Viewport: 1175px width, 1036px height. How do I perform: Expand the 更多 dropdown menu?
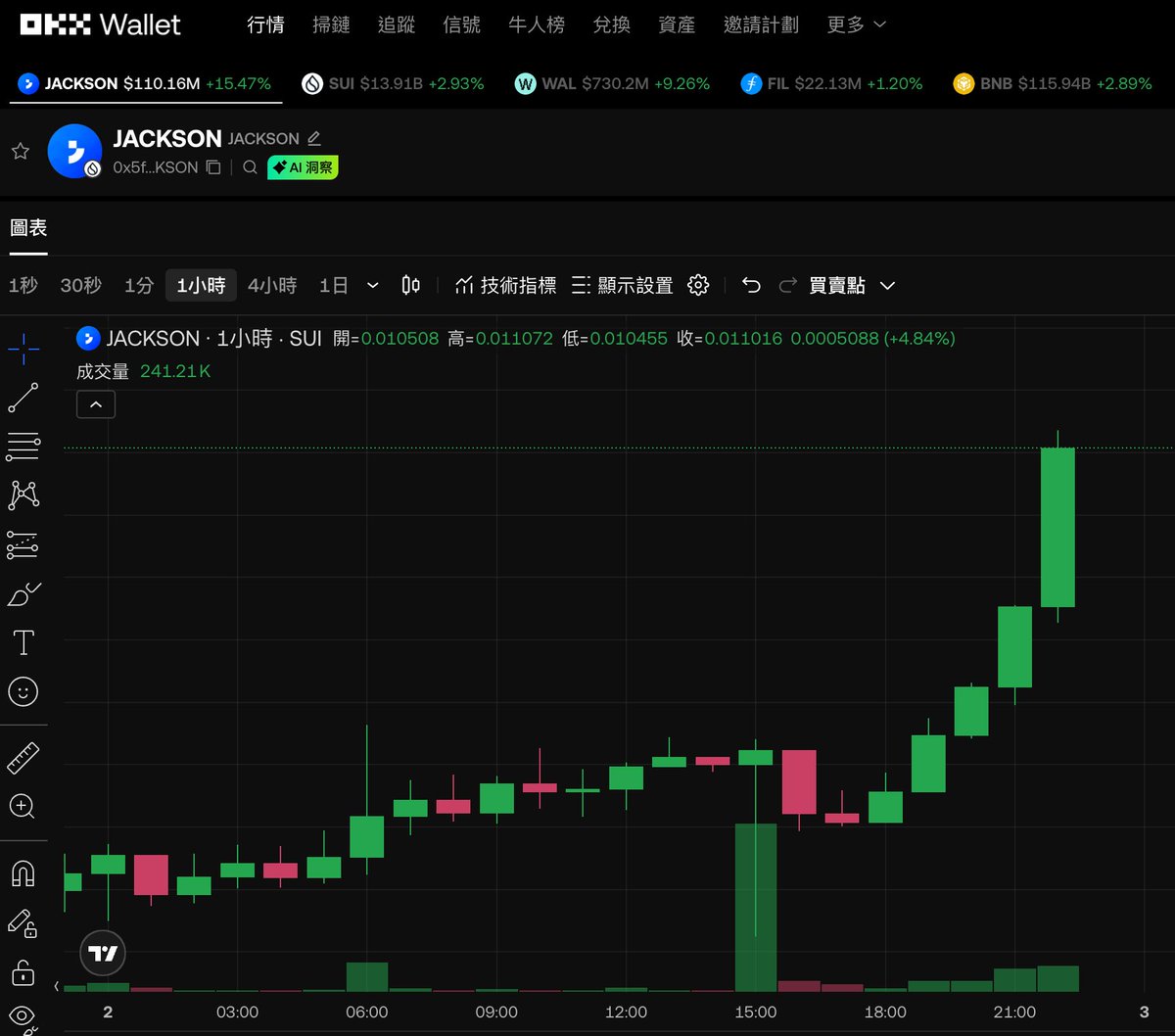857,25
